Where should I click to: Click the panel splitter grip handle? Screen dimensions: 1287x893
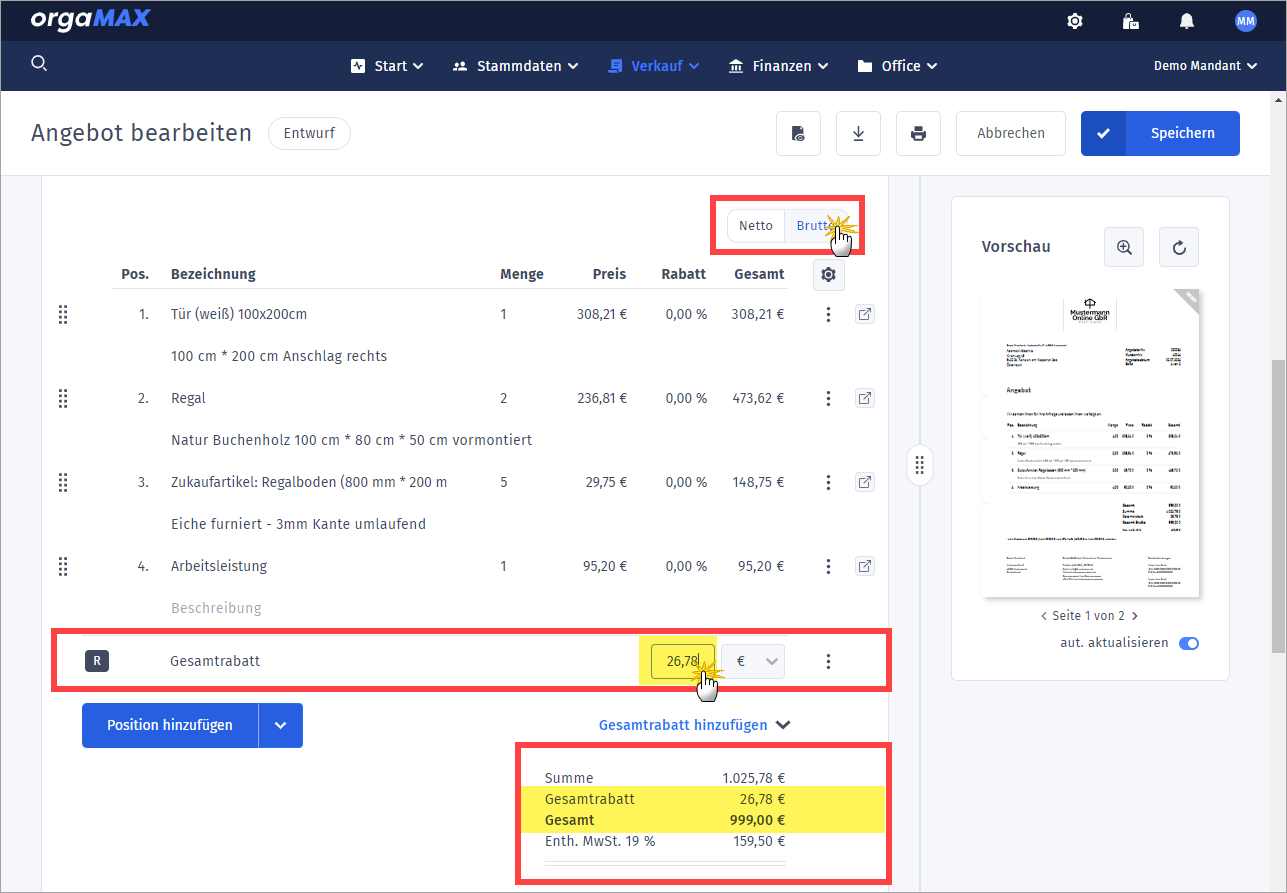[920, 465]
